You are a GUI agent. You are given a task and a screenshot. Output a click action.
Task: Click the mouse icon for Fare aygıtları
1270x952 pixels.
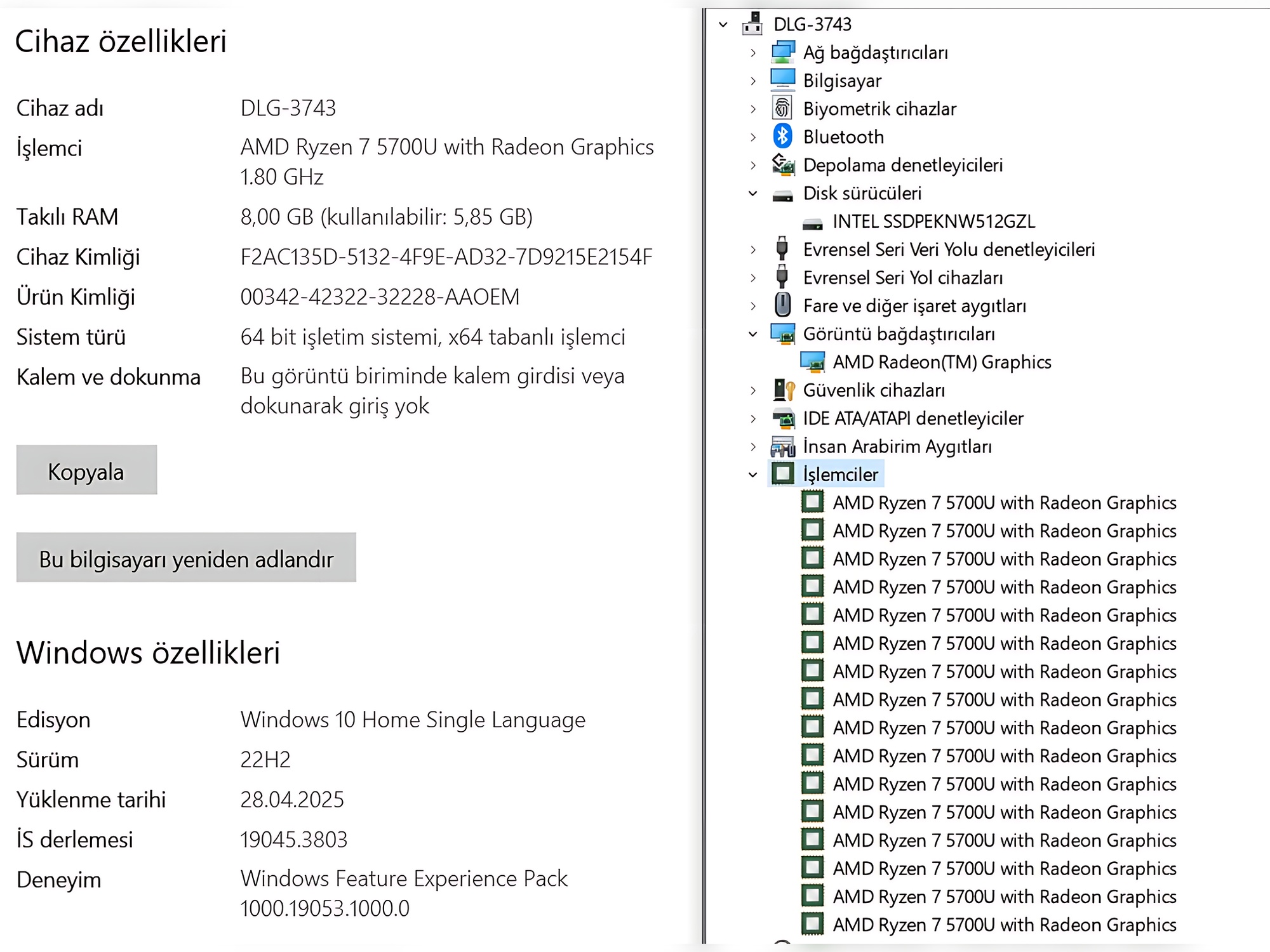pyautogui.click(x=783, y=305)
